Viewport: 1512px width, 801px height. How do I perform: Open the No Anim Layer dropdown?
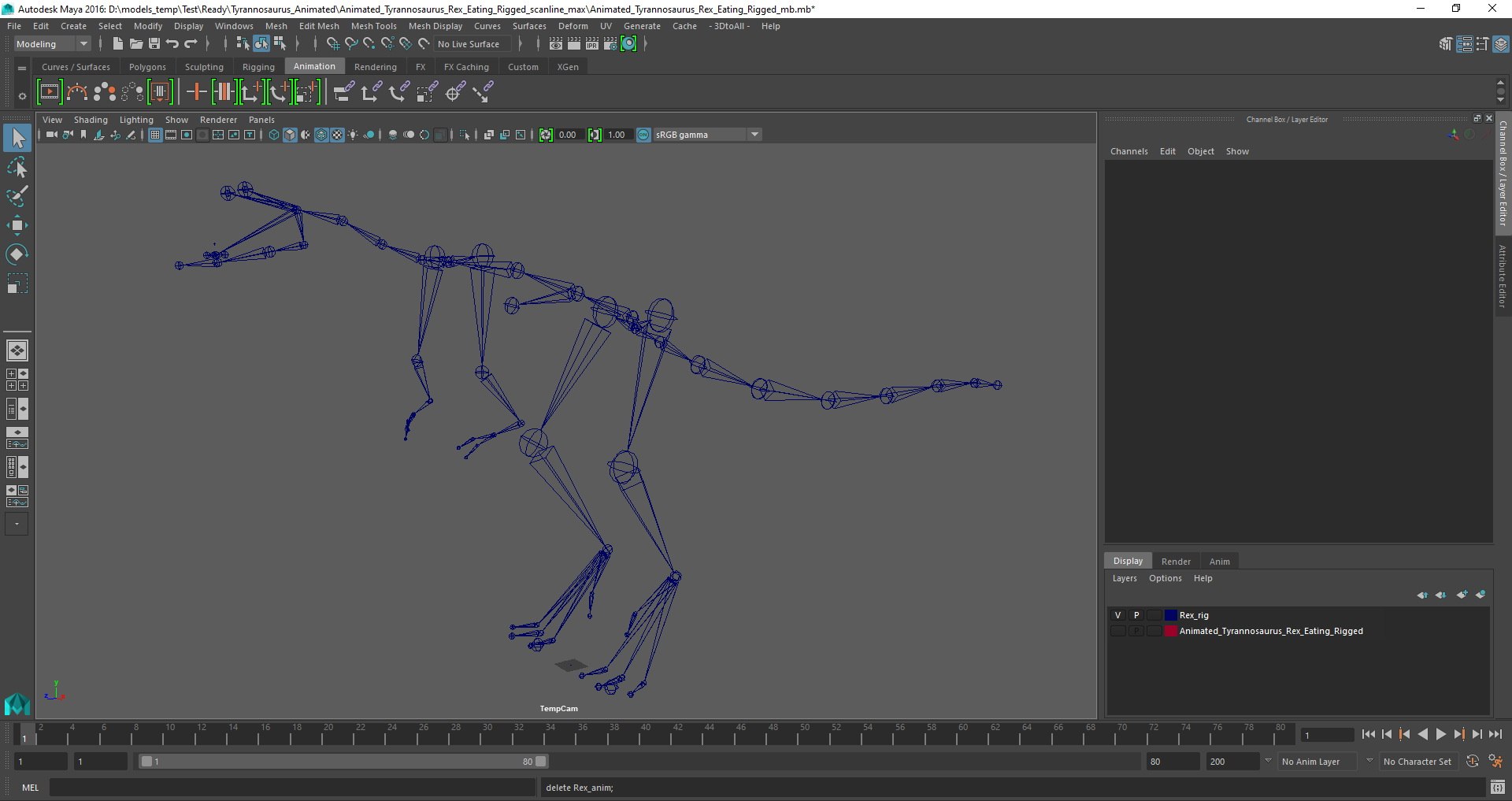[x=1319, y=762]
